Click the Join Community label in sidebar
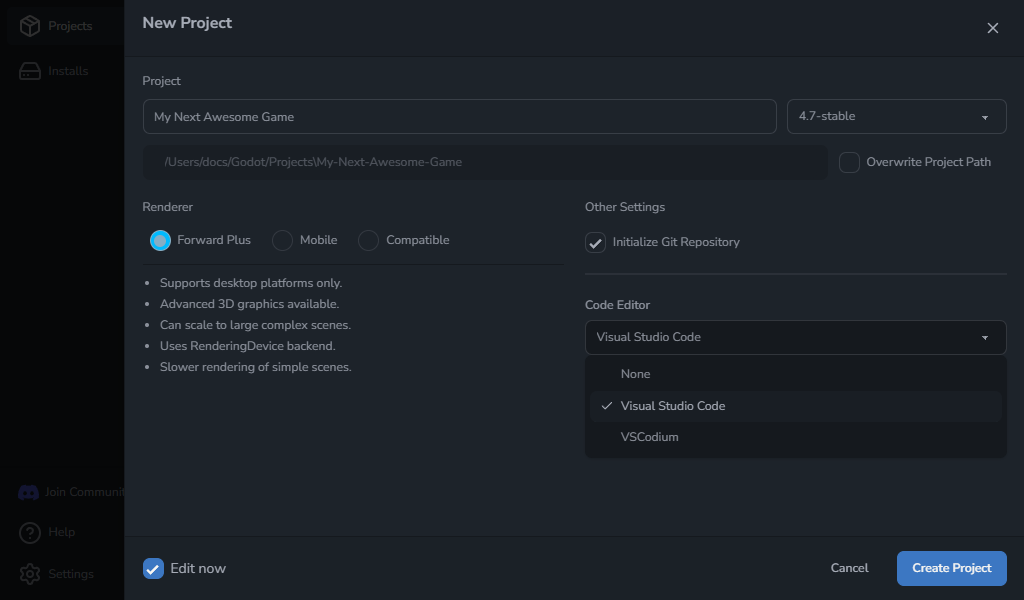 pos(84,492)
